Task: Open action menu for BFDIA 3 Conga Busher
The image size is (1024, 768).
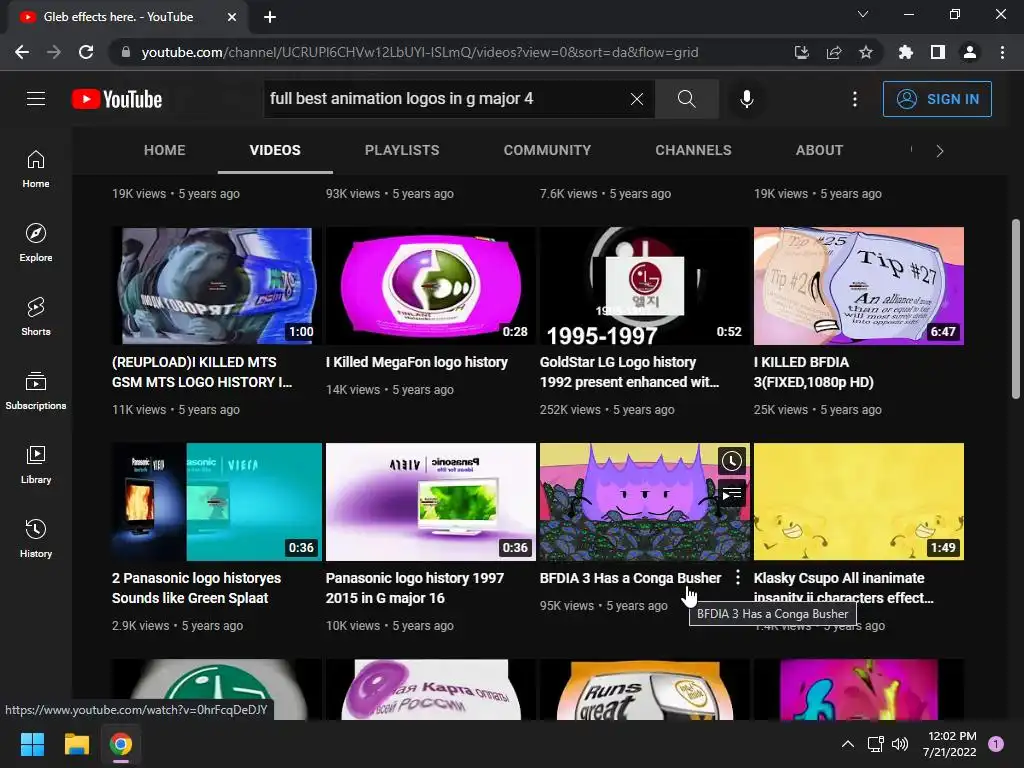Action: (737, 577)
